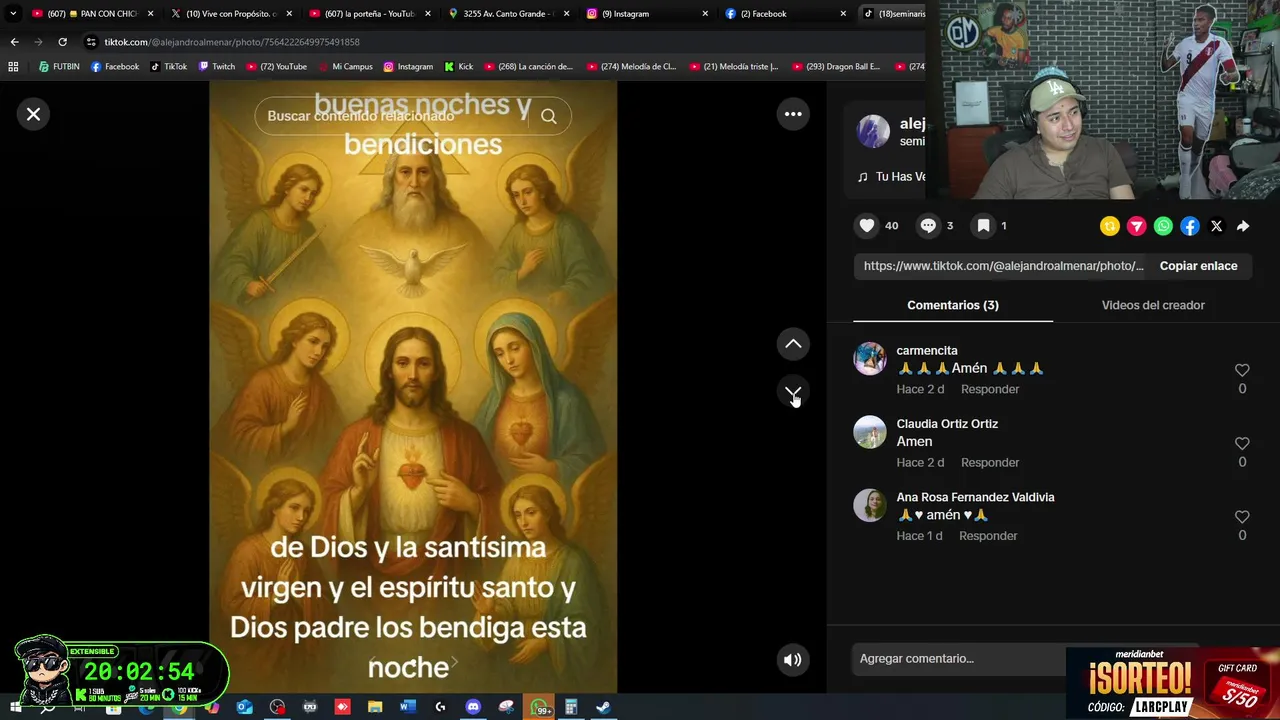Image resolution: width=1280 pixels, height=720 pixels.
Task: Click the browser back arrow
Action: click(14, 42)
